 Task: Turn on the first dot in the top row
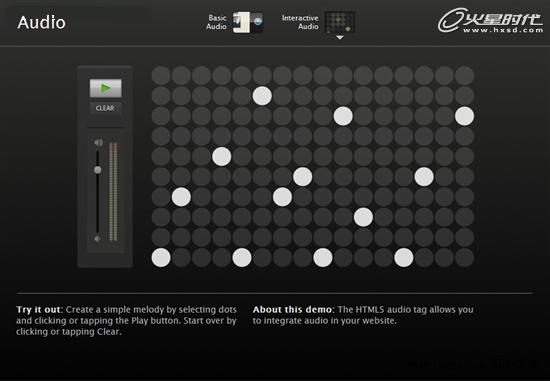tap(161, 75)
